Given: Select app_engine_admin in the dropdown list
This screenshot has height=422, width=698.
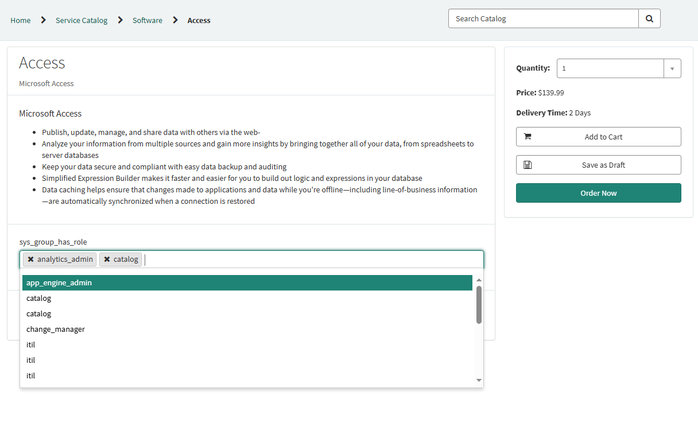Looking at the screenshot, I should pyautogui.click(x=247, y=283).
